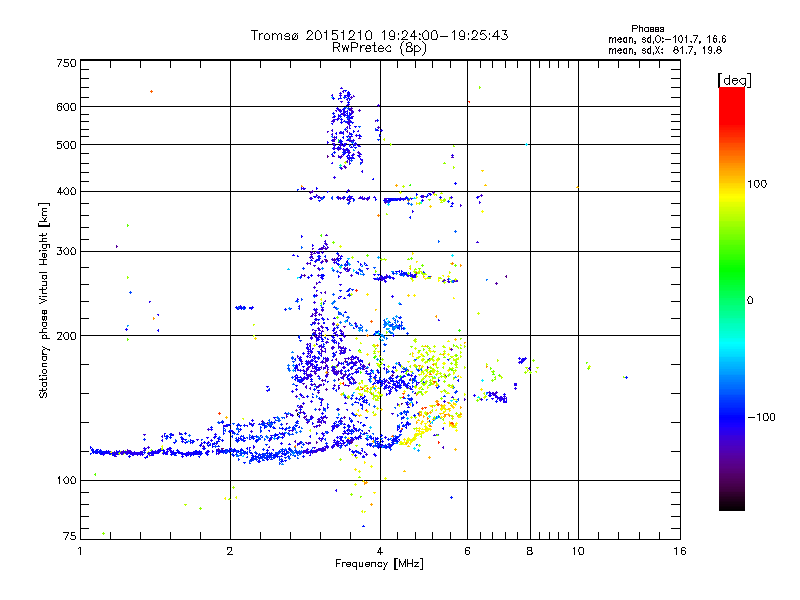Click the y-axis label '400'

pyautogui.click(x=66, y=192)
